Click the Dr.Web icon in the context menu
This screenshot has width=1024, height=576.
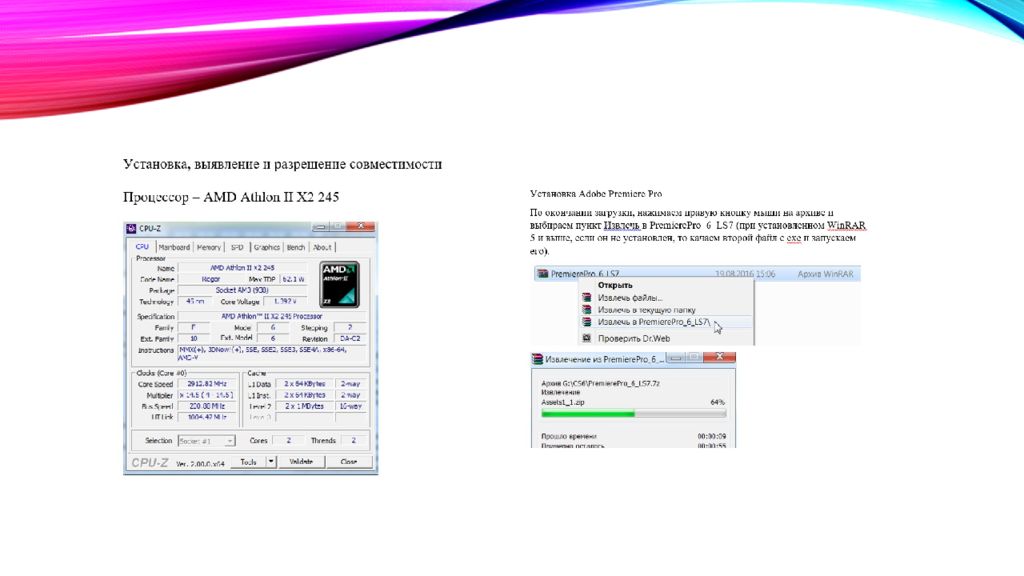click(x=587, y=338)
